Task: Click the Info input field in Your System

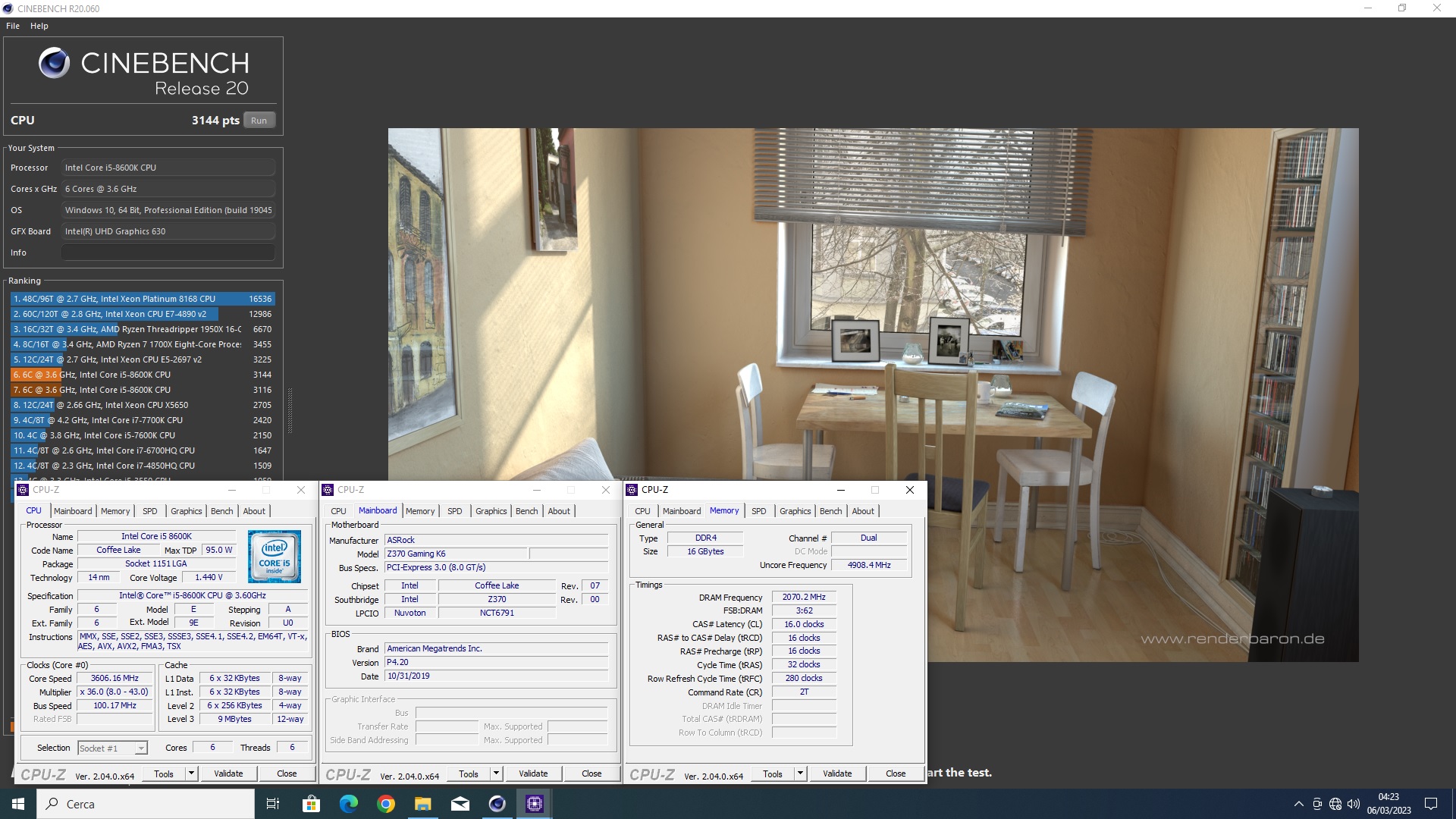Action: 168,253
